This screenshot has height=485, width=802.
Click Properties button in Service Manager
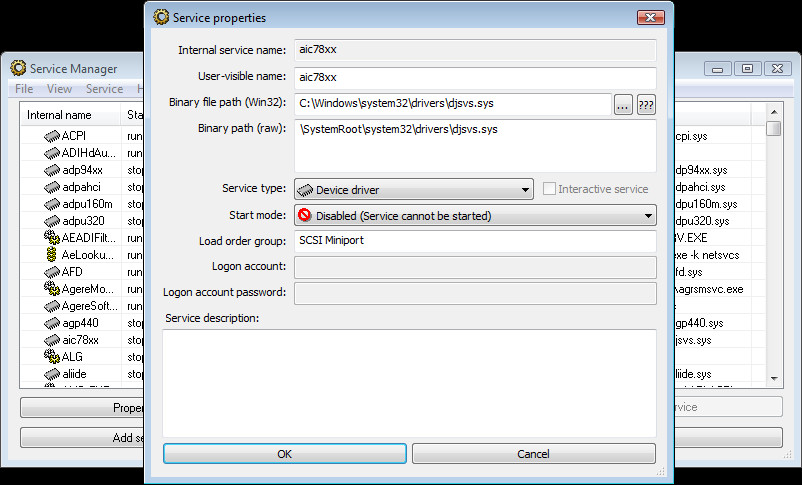pos(83,408)
